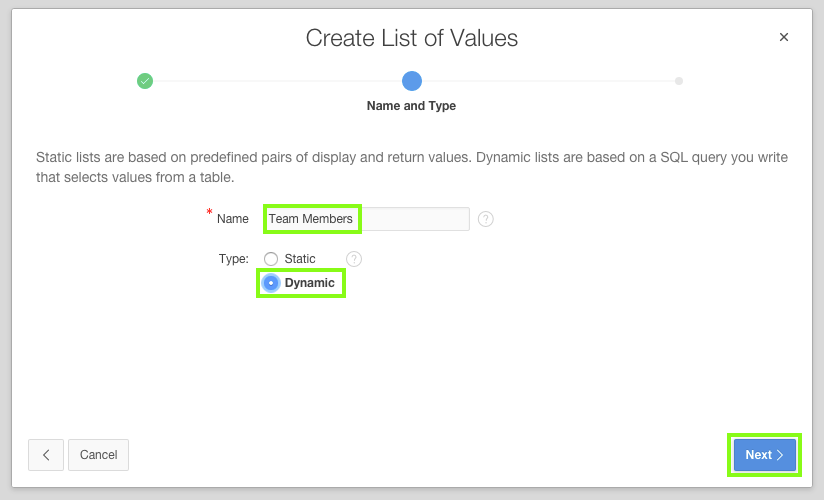Image resolution: width=824 pixels, height=500 pixels.
Task: Close the Create List of Values dialog
Action: click(x=784, y=37)
